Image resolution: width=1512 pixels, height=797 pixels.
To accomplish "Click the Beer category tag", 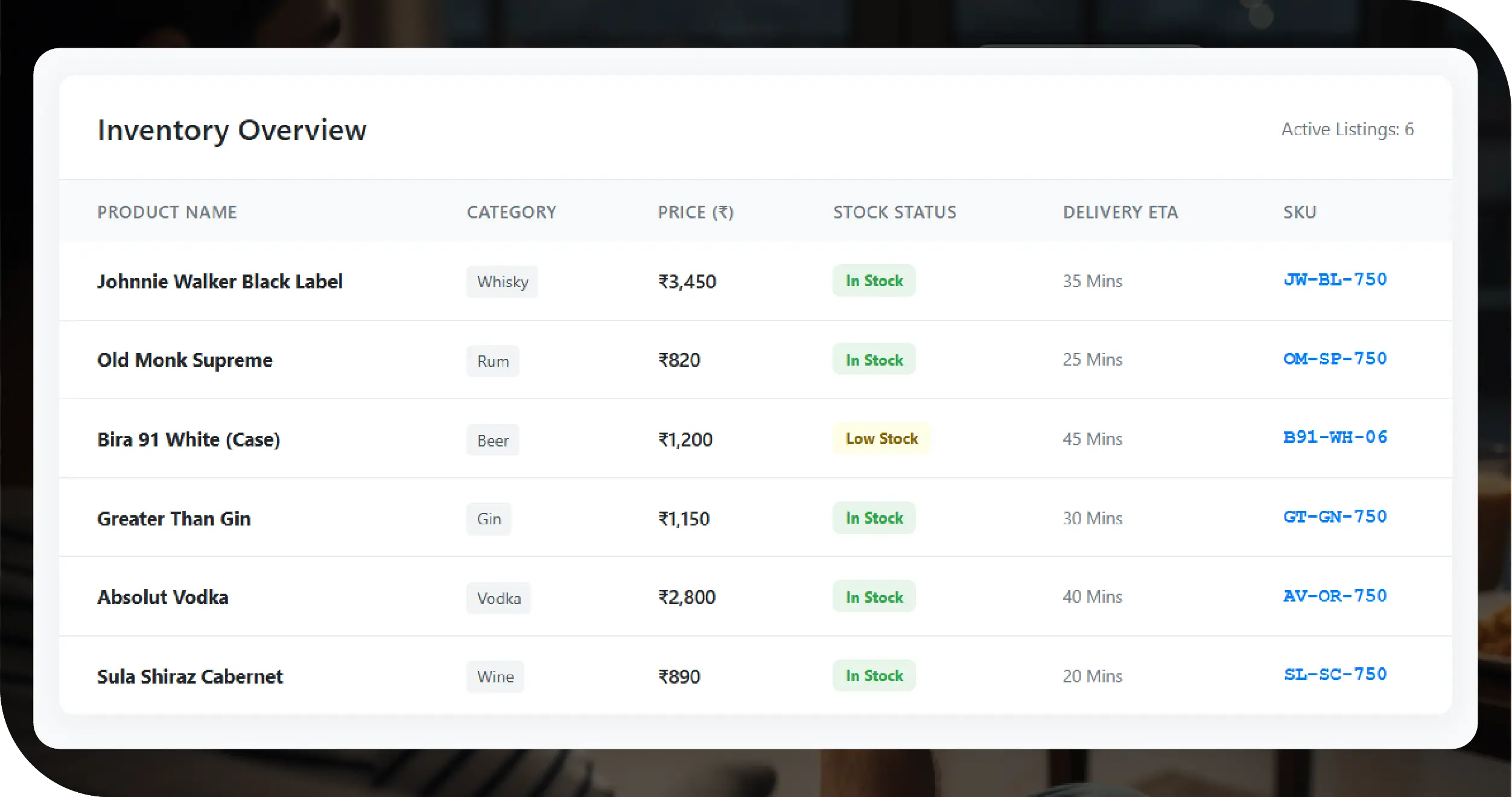I will click(x=492, y=440).
